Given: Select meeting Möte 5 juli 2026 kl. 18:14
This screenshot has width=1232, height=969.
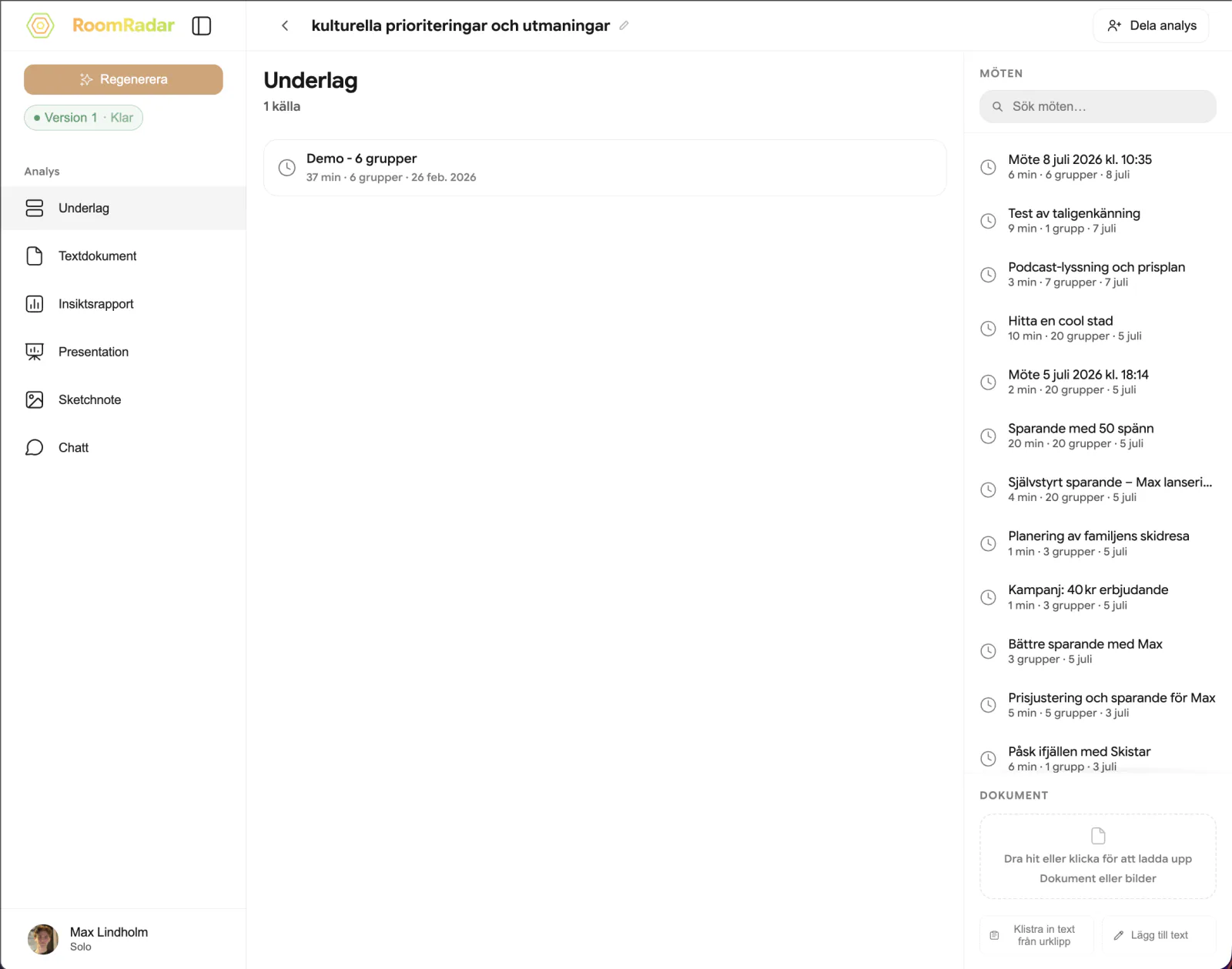Looking at the screenshot, I should 1098,382.
